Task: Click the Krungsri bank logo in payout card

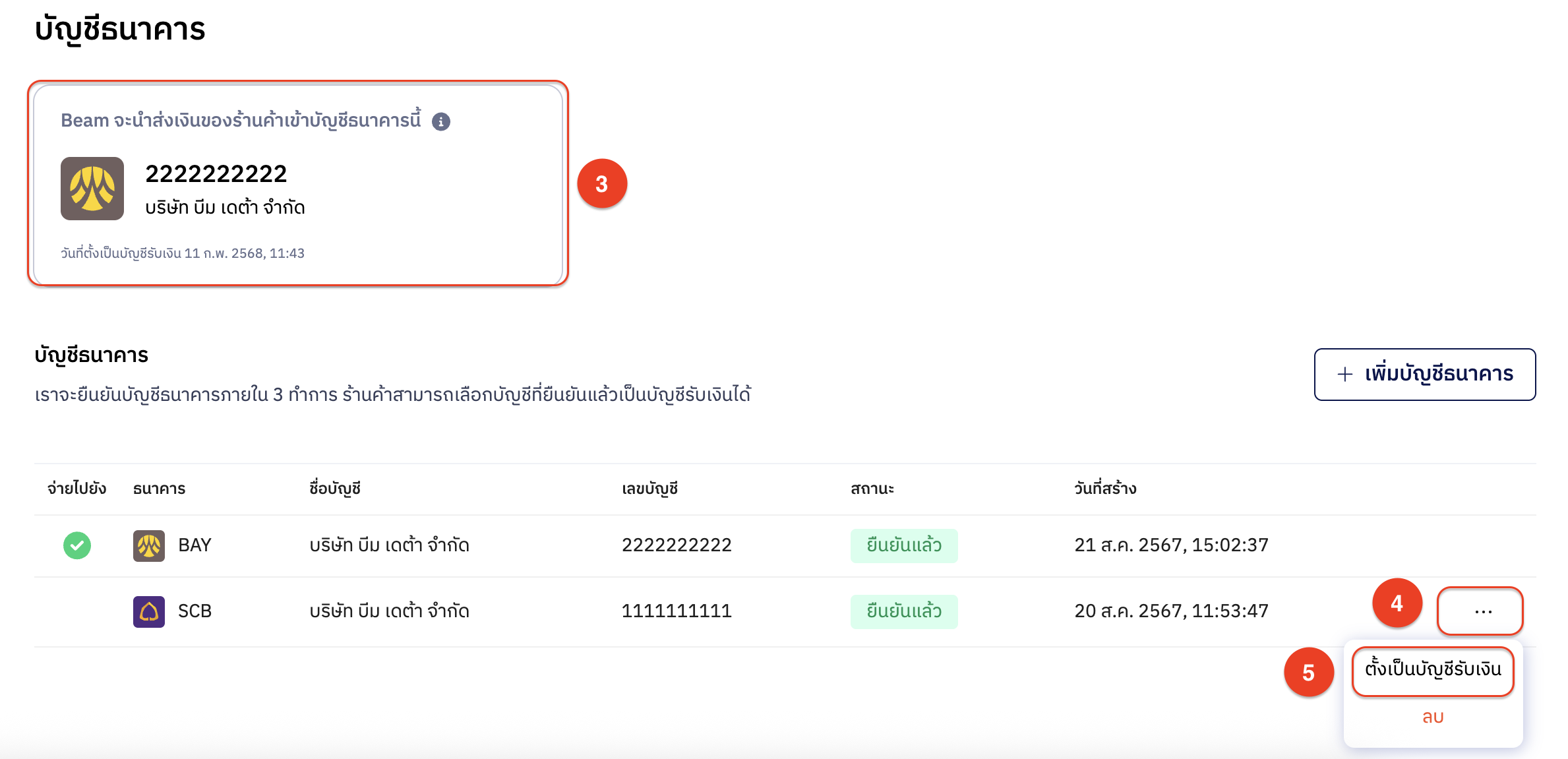Action: coord(92,189)
